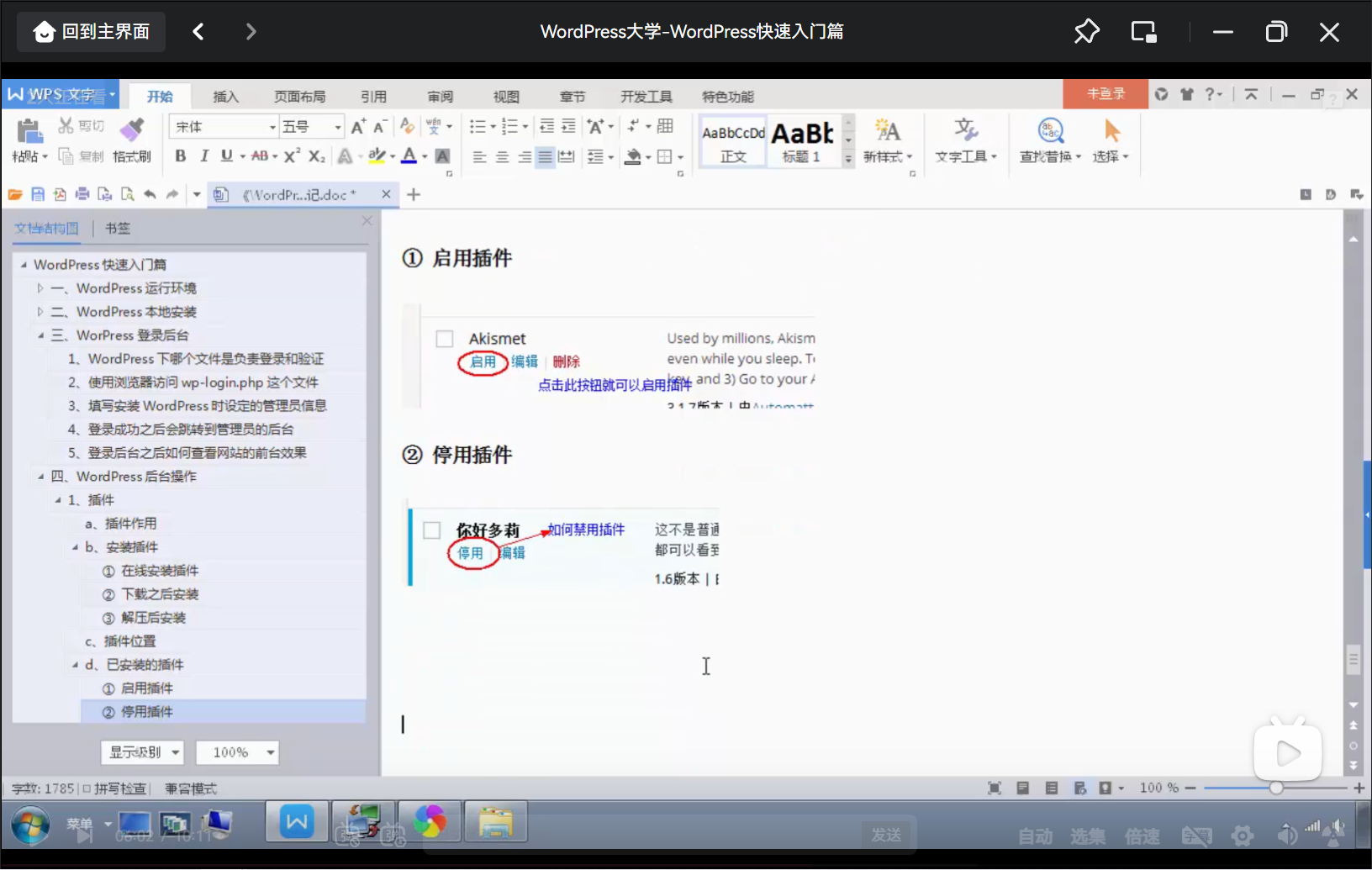The width and height of the screenshot is (1372, 870).
Task: Click the 回到主界面 button
Action: click(x=91, y=32)
